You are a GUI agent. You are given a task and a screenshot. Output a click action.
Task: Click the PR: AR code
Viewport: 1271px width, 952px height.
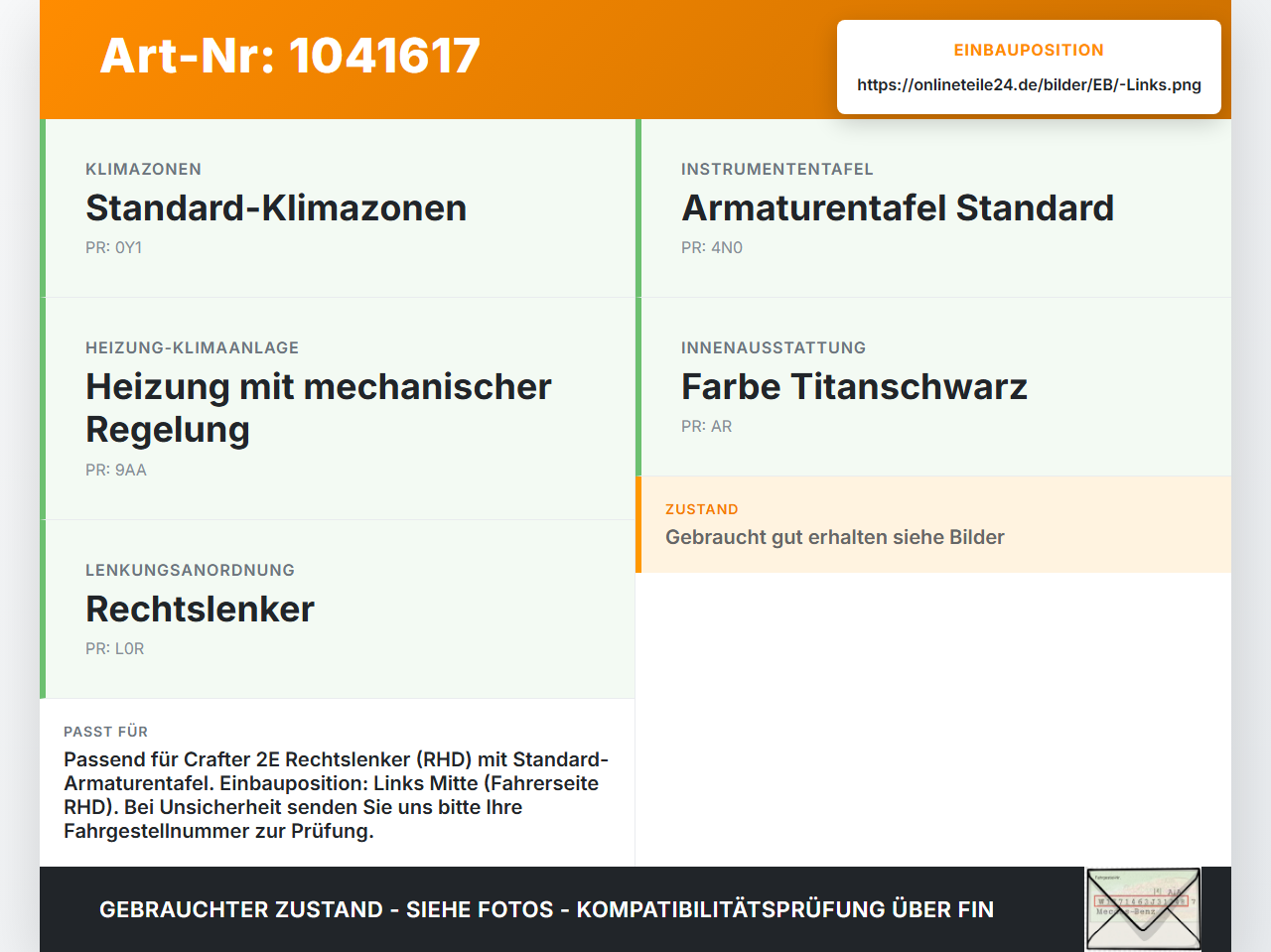tap(707, 426)
